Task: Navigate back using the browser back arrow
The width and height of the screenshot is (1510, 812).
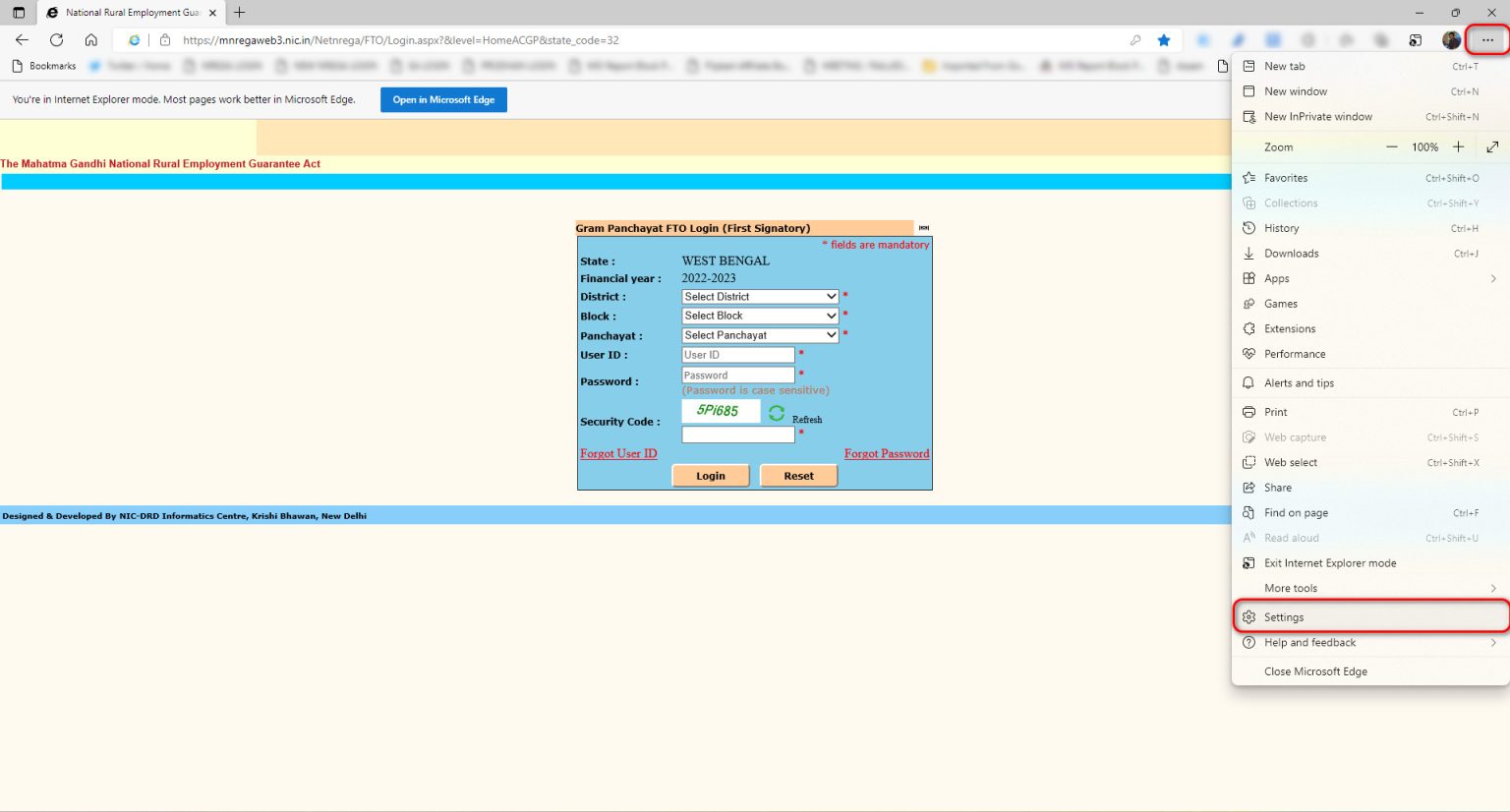Action: (x=22, y=39)
